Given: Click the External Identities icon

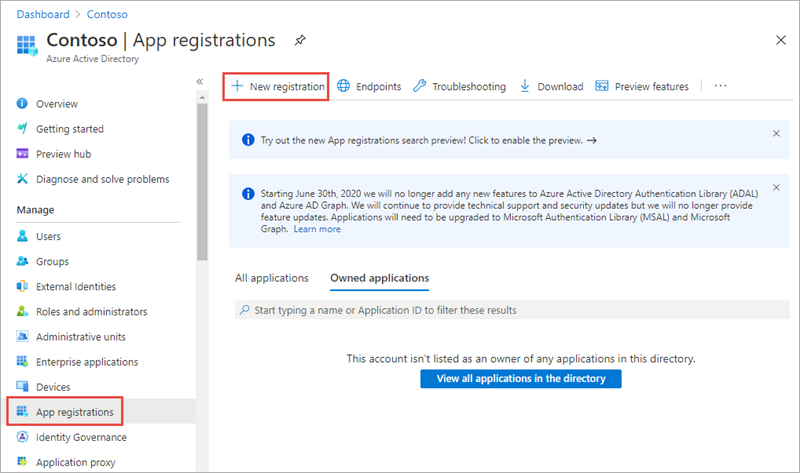Looking at the screenshot, I should pyautogui.click(x=22, y=286).
